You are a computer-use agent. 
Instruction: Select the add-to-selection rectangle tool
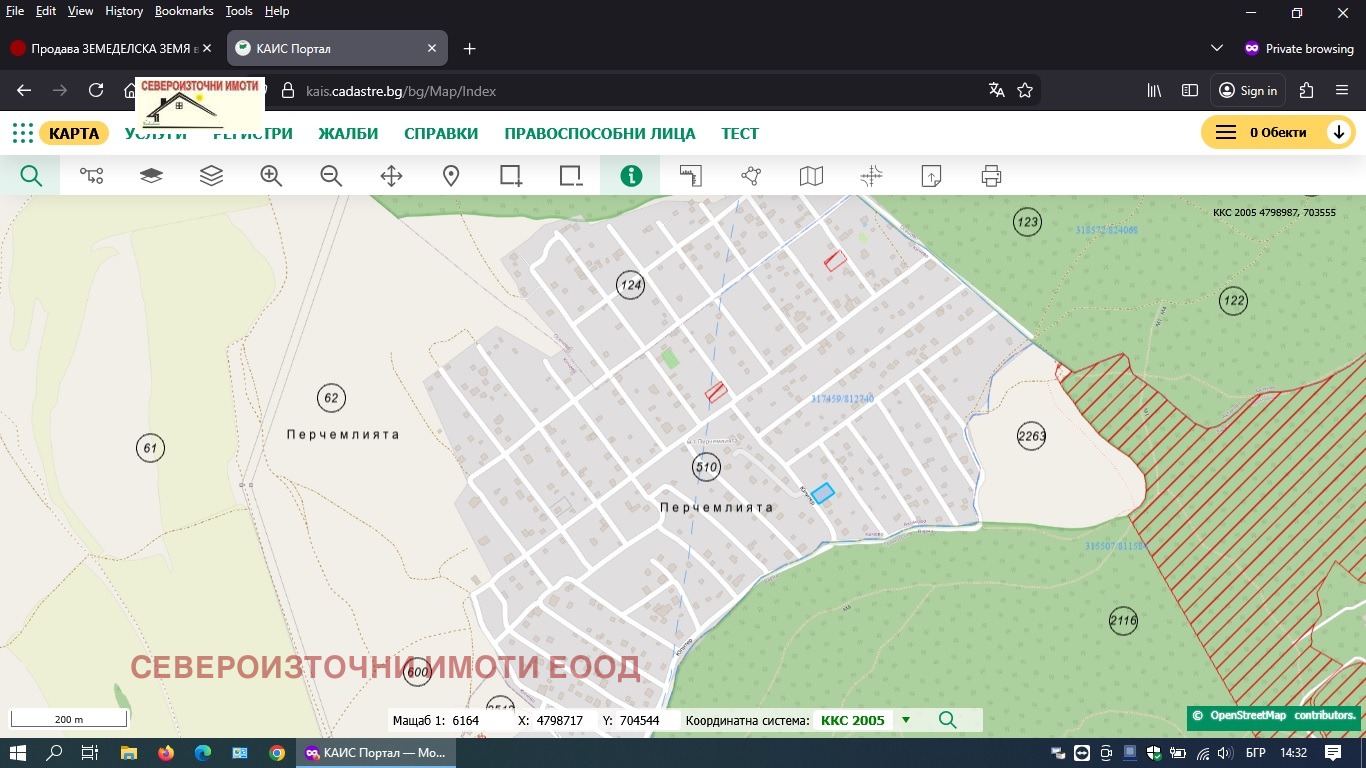[x=510, y=175]
